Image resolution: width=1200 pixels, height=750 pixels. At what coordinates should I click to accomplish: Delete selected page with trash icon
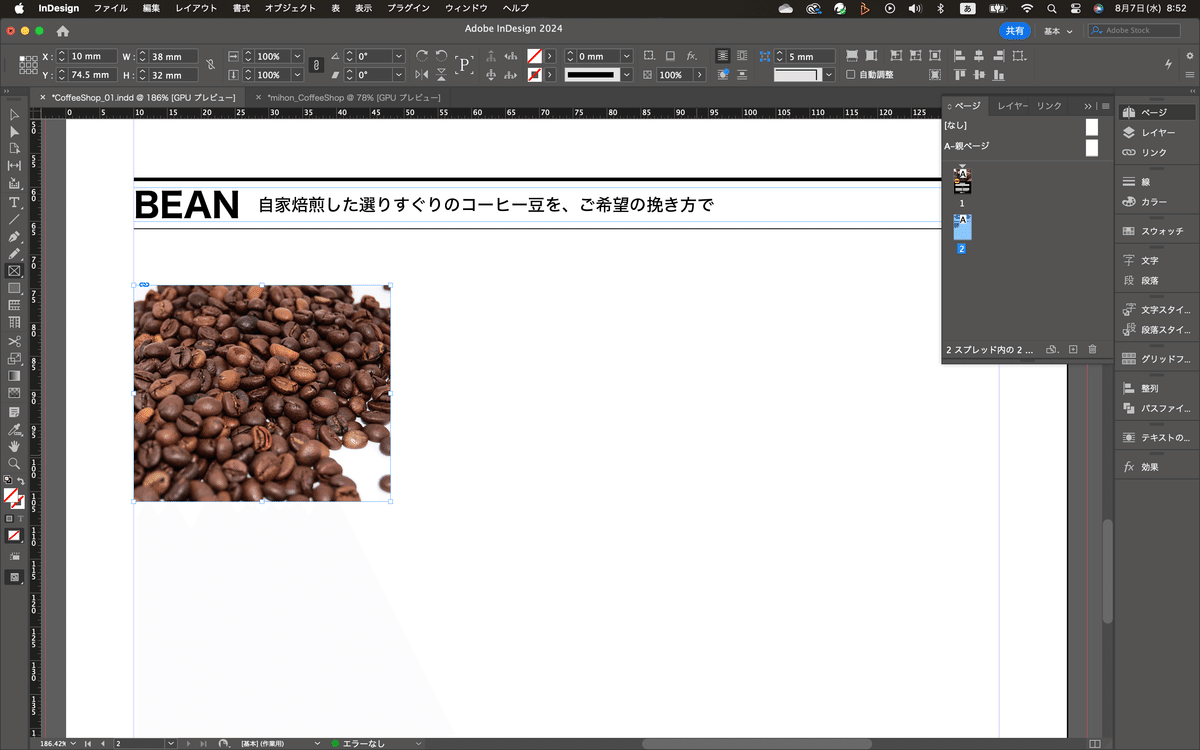coord(1092,350)
